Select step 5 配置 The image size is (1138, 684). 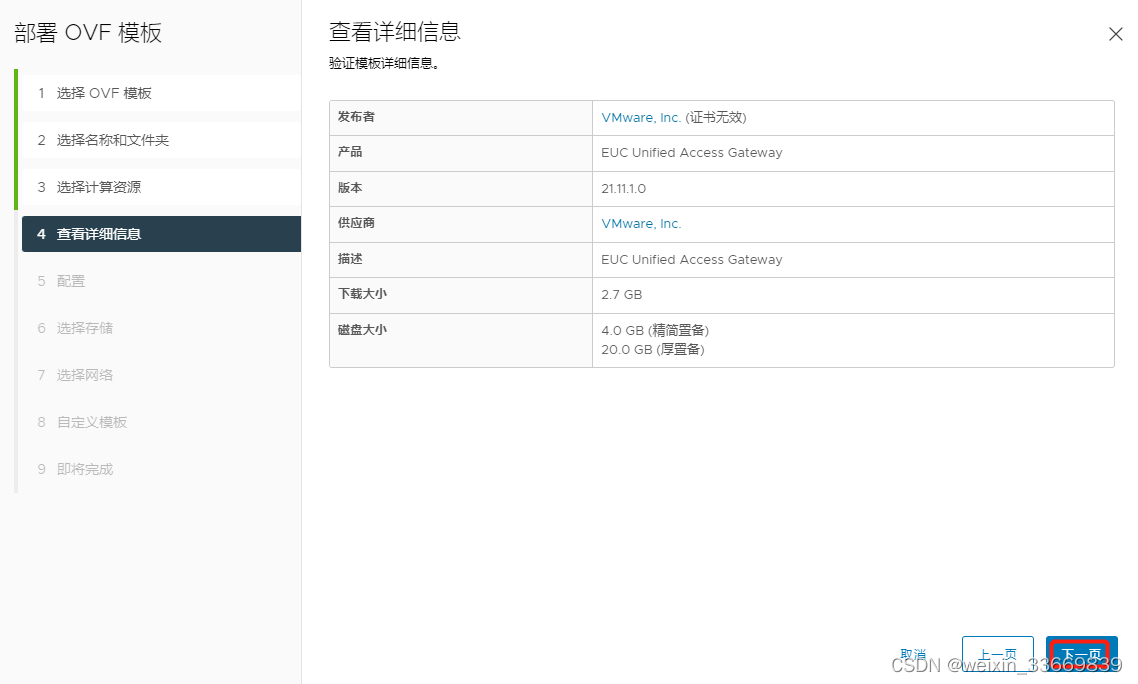pyautogui.click(x=161, y=281)
